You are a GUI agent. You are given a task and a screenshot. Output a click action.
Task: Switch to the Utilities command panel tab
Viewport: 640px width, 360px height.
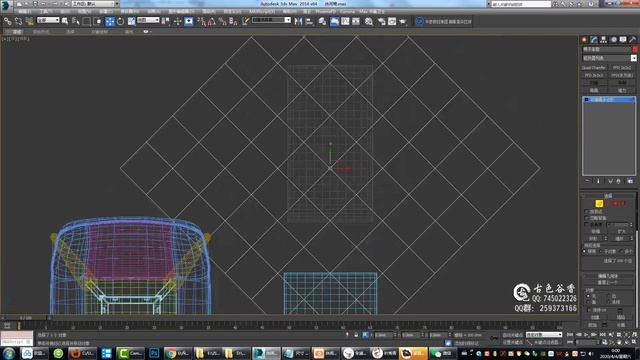tap(633, 40)
